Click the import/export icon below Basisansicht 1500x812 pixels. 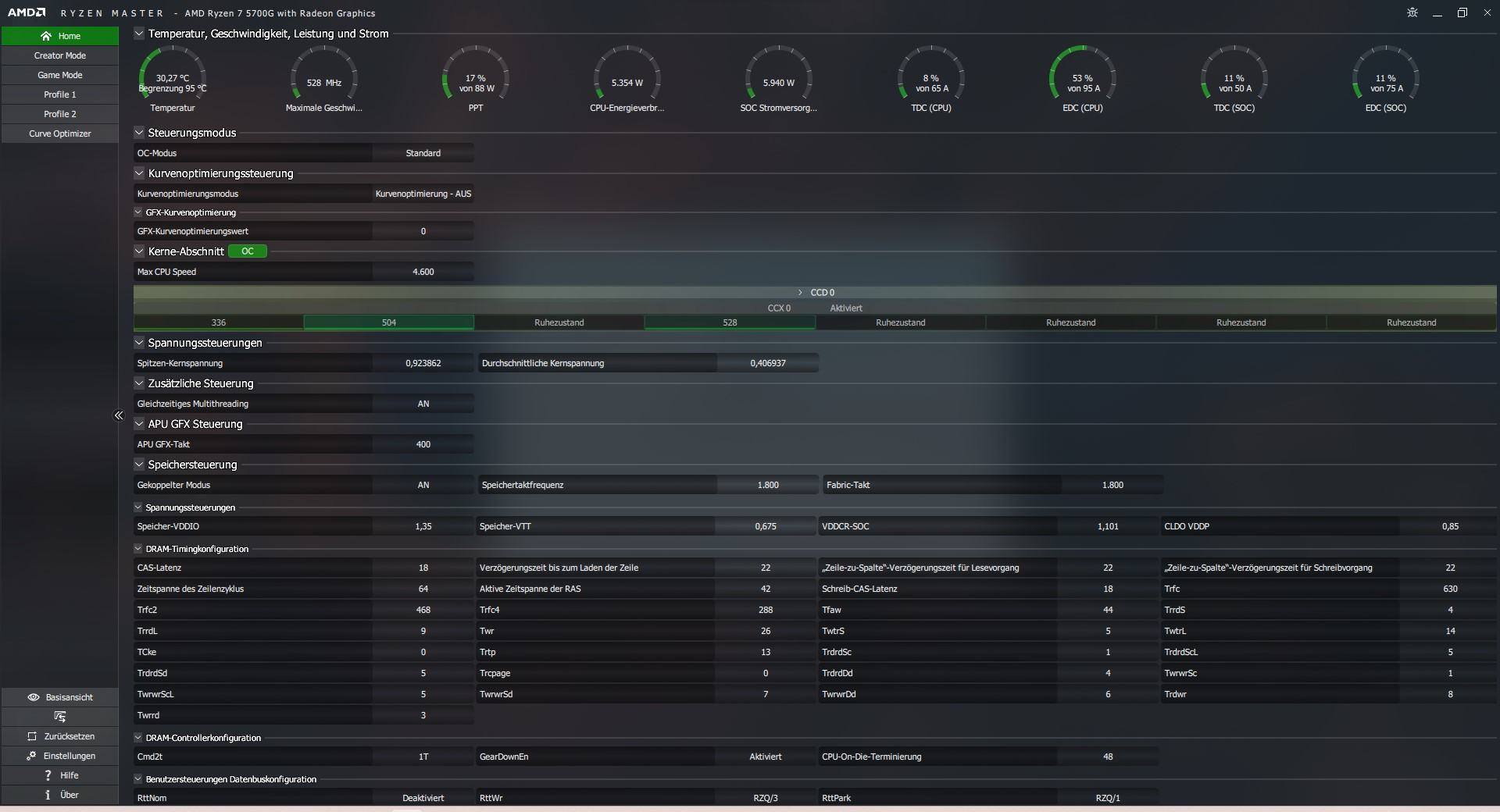click(60, 717)
